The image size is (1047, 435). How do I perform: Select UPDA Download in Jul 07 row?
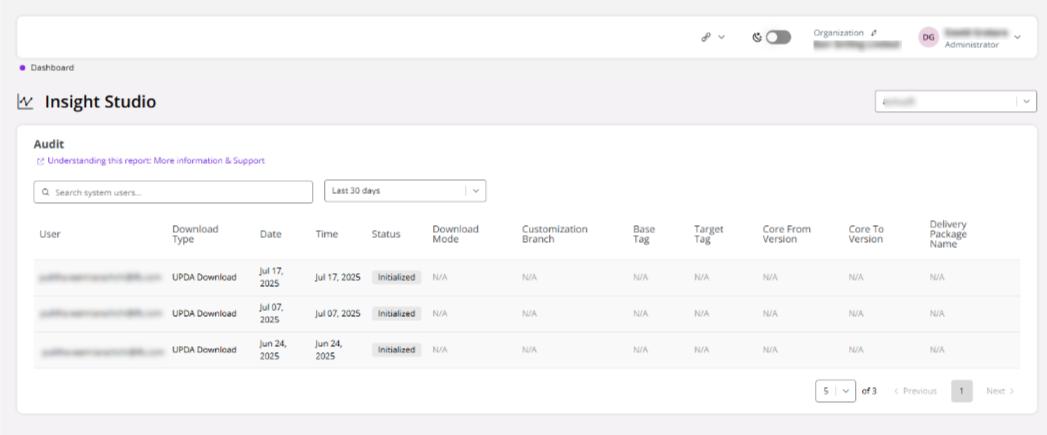point(204,313)
